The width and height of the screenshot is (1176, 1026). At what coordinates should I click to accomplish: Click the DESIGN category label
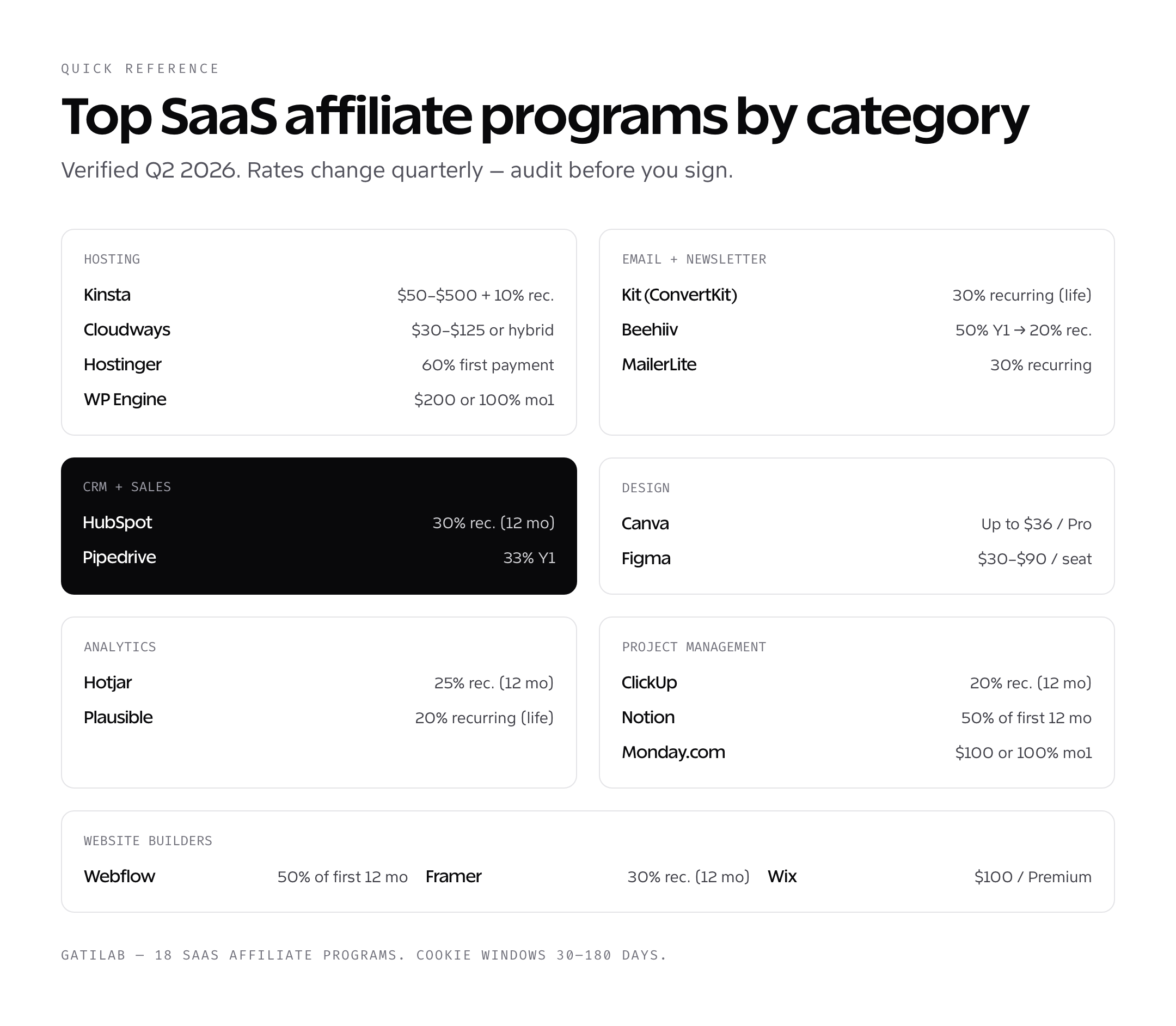[646, 488]
